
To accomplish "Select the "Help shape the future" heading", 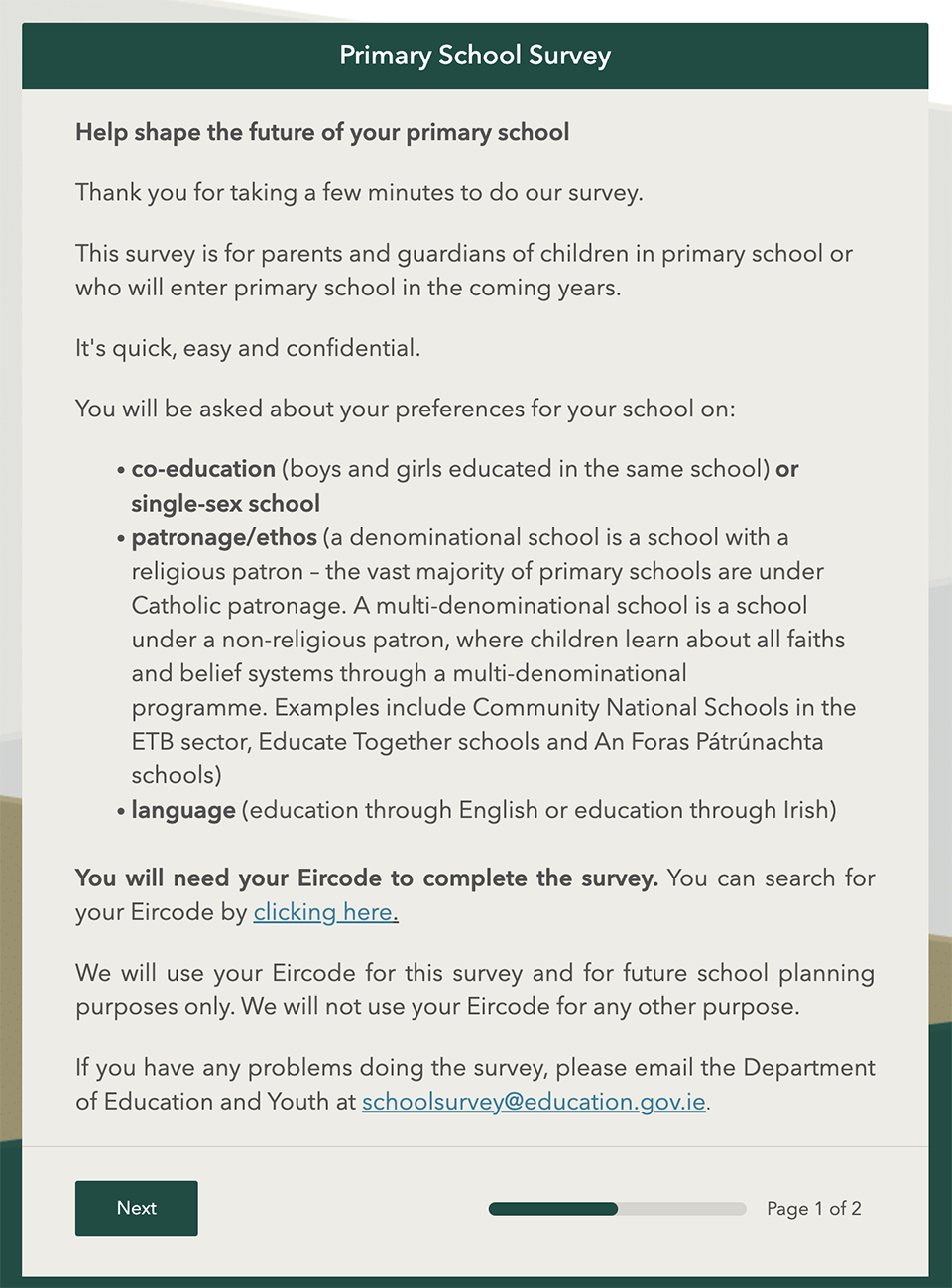I will pyautogui.click(x=322, y=132).
